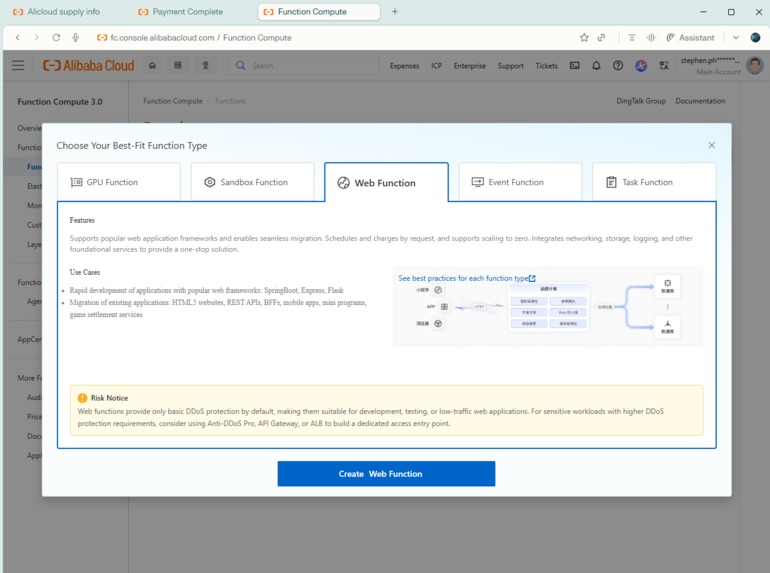Open the products grid icon

[178, 65]
